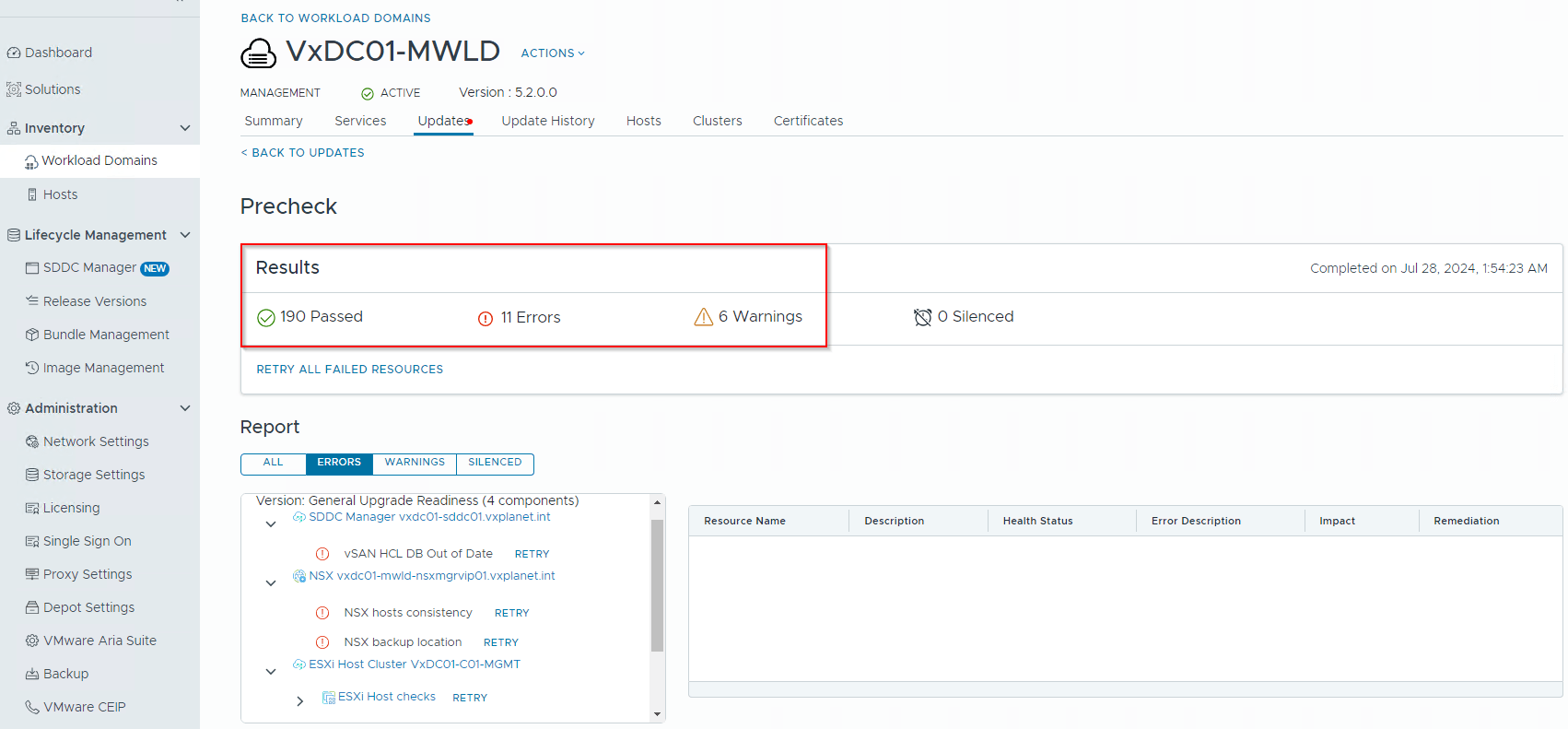Filter report by ERRORS
The height and width of the screenshot is (729, 1568).
coord(339,464)
